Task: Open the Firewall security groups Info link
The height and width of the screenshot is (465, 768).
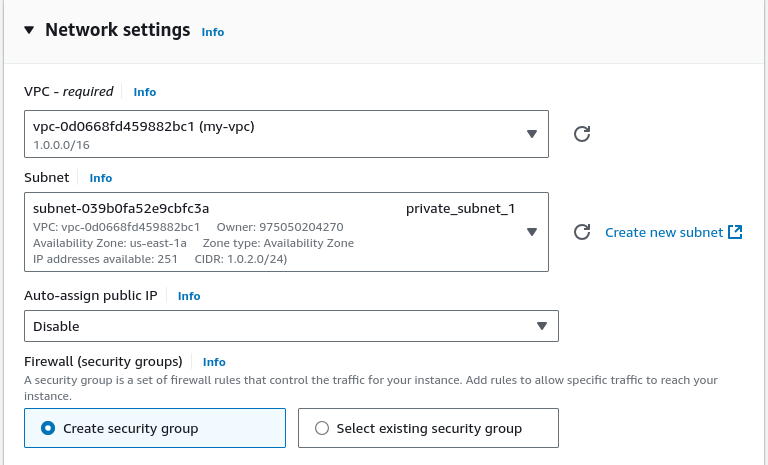Action: click(214, 362)
